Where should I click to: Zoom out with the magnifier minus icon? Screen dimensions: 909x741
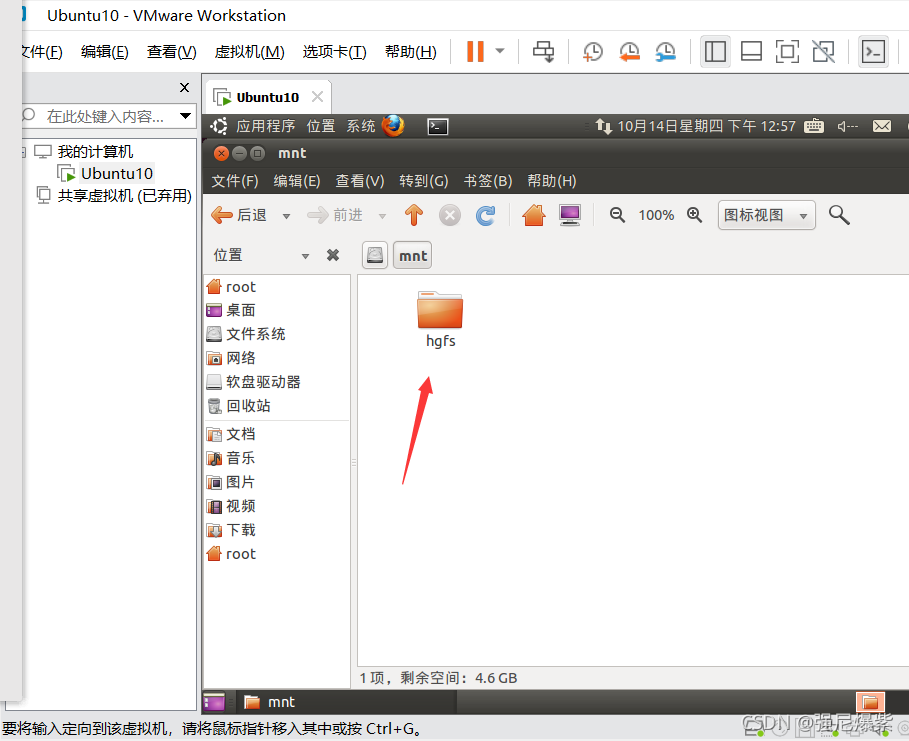coord(617,215)
